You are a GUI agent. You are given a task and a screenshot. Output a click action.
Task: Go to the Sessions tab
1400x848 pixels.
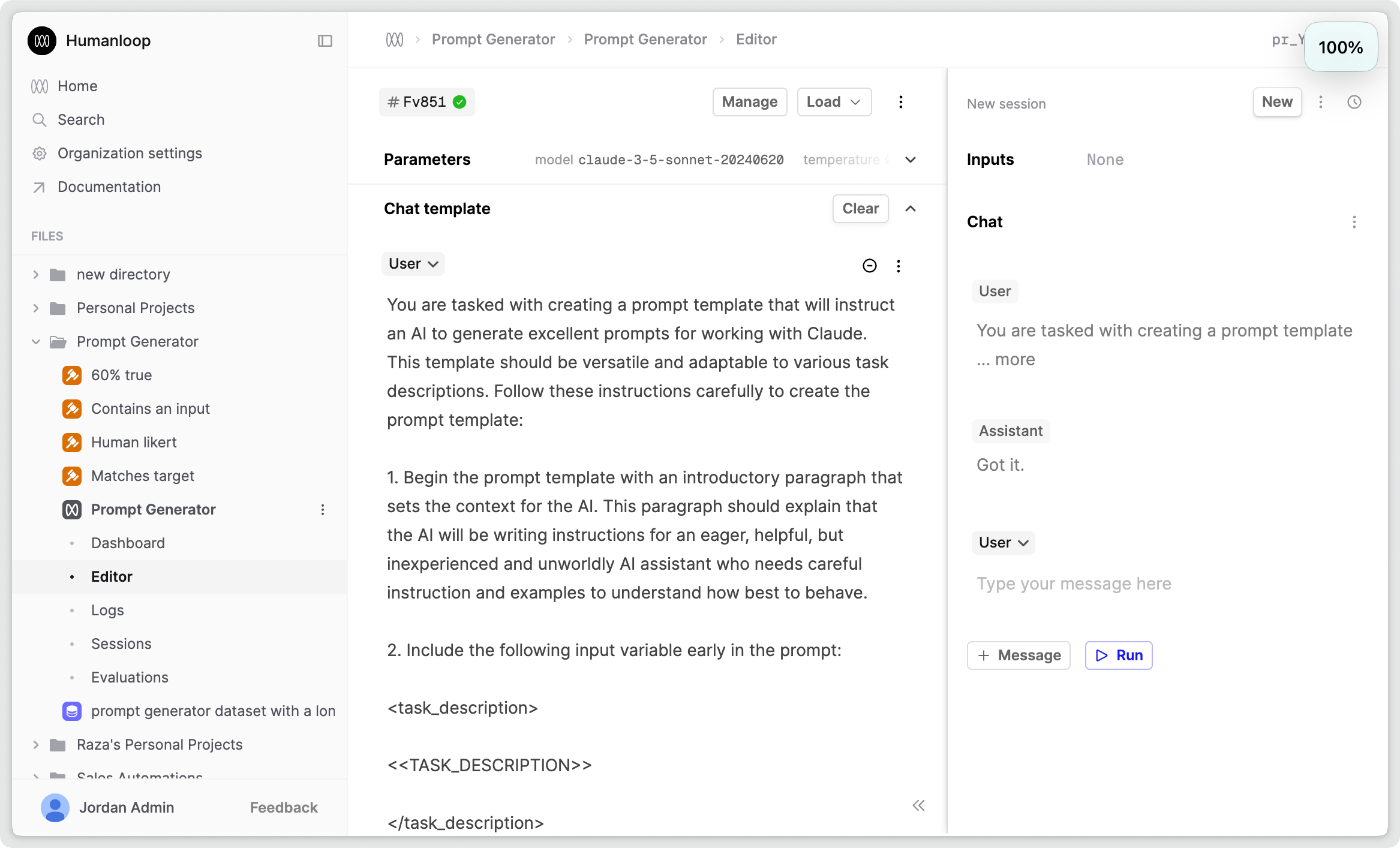point(121,644)
